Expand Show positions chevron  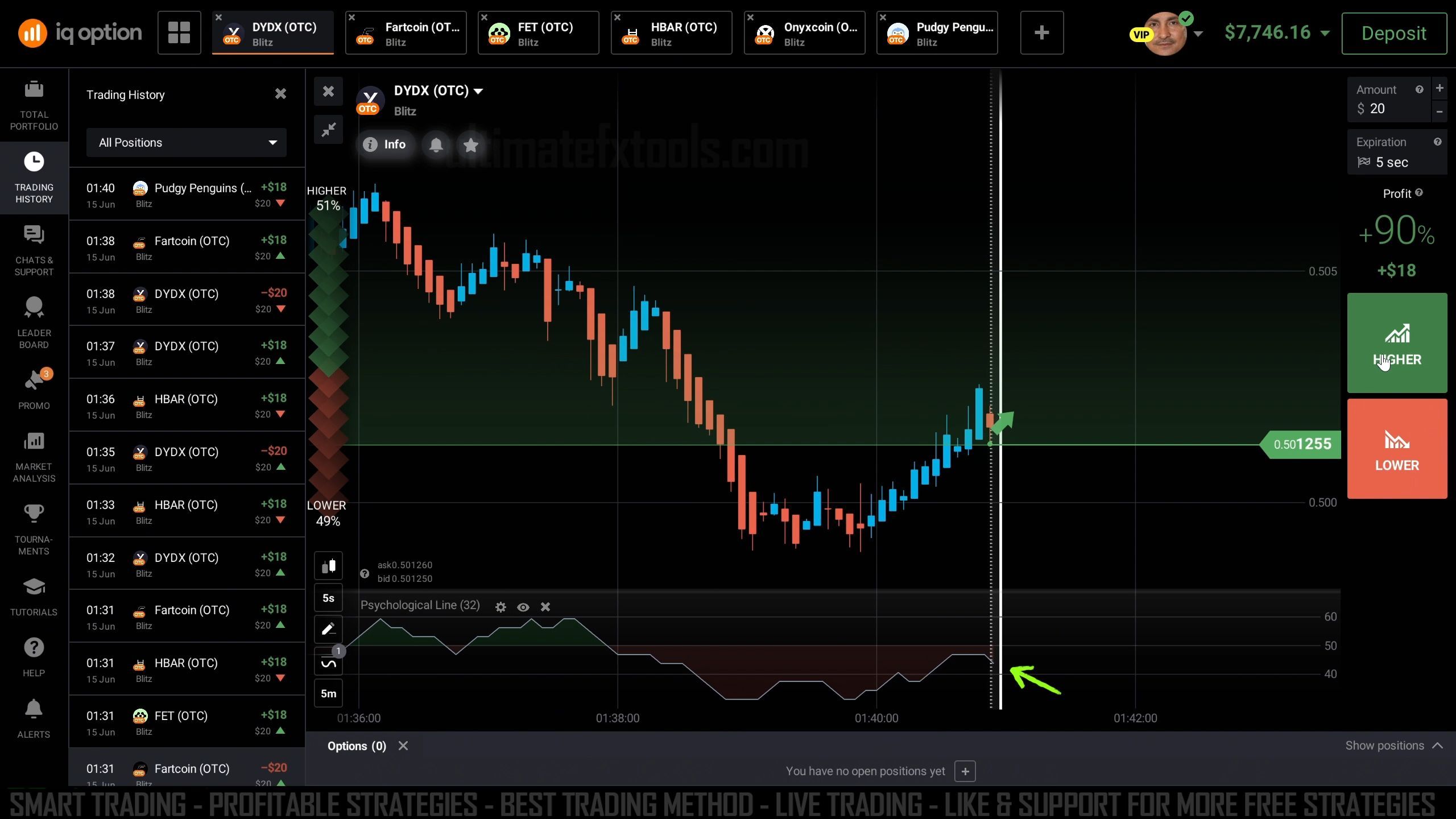[1438, 746]
